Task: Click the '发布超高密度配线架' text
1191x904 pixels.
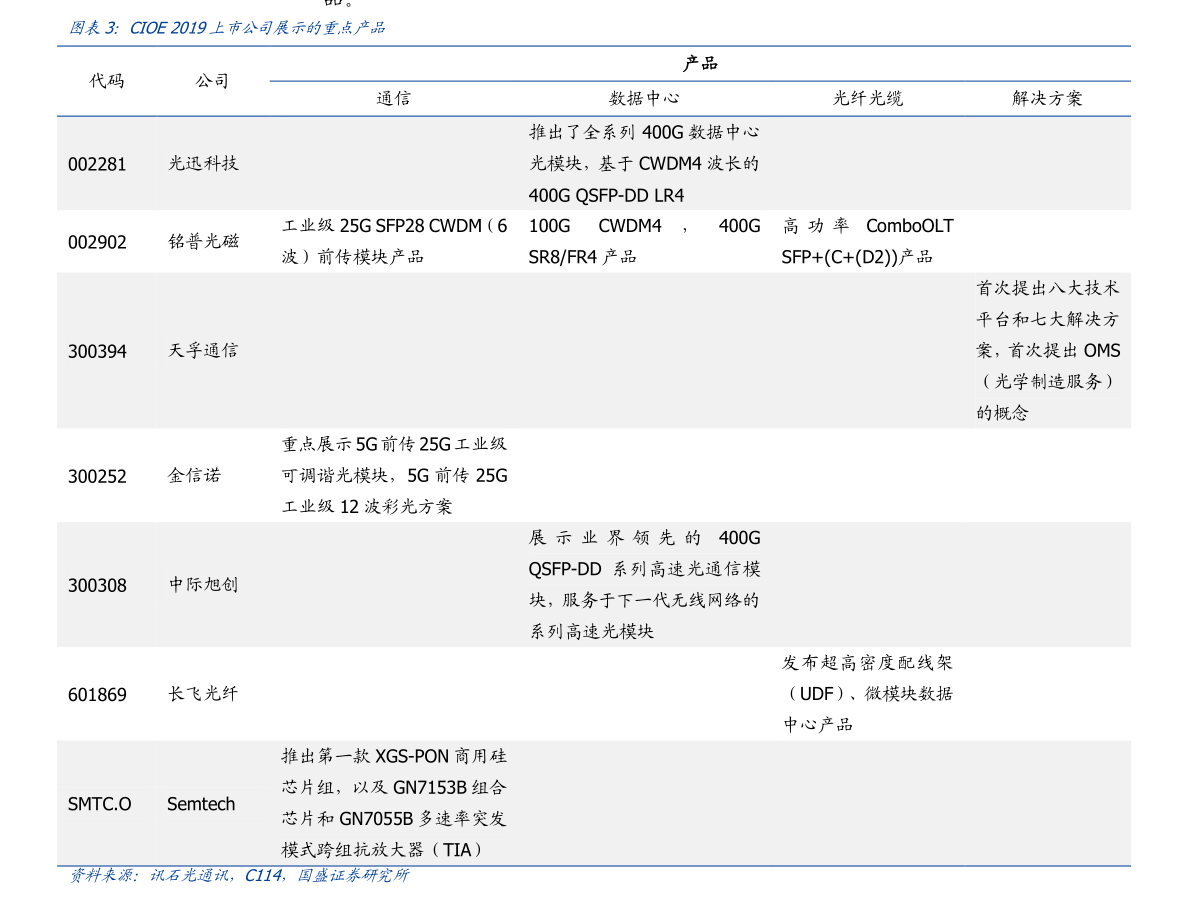Action: click(867, 663)
